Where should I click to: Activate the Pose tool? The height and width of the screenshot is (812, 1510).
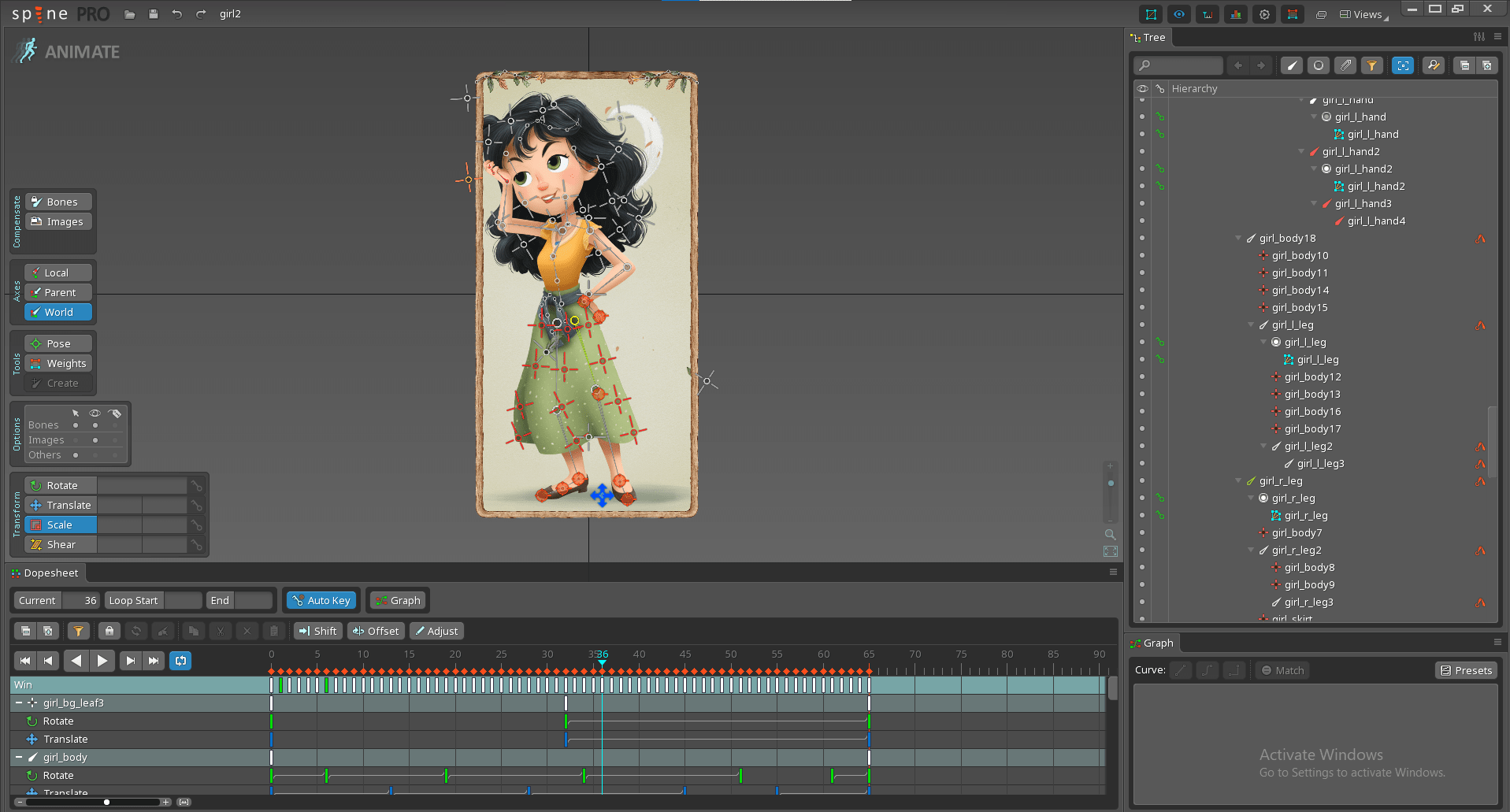[58, 343]
